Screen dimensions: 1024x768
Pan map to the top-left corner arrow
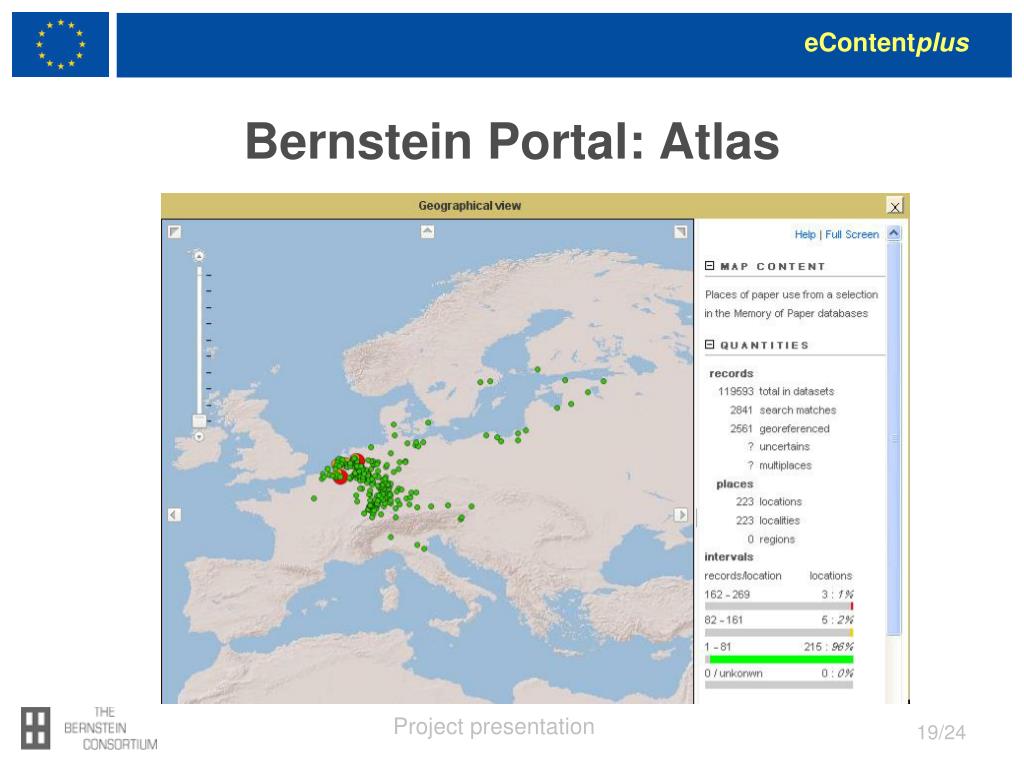174,232
